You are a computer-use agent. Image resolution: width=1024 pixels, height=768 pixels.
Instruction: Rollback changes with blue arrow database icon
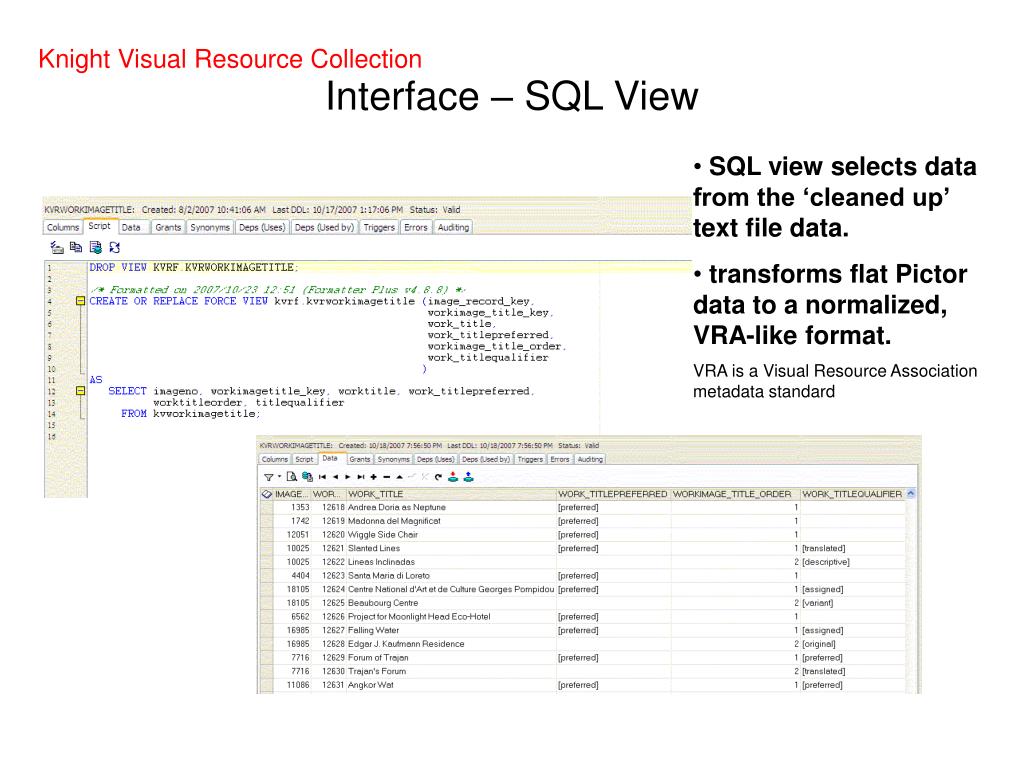point(469,477)
